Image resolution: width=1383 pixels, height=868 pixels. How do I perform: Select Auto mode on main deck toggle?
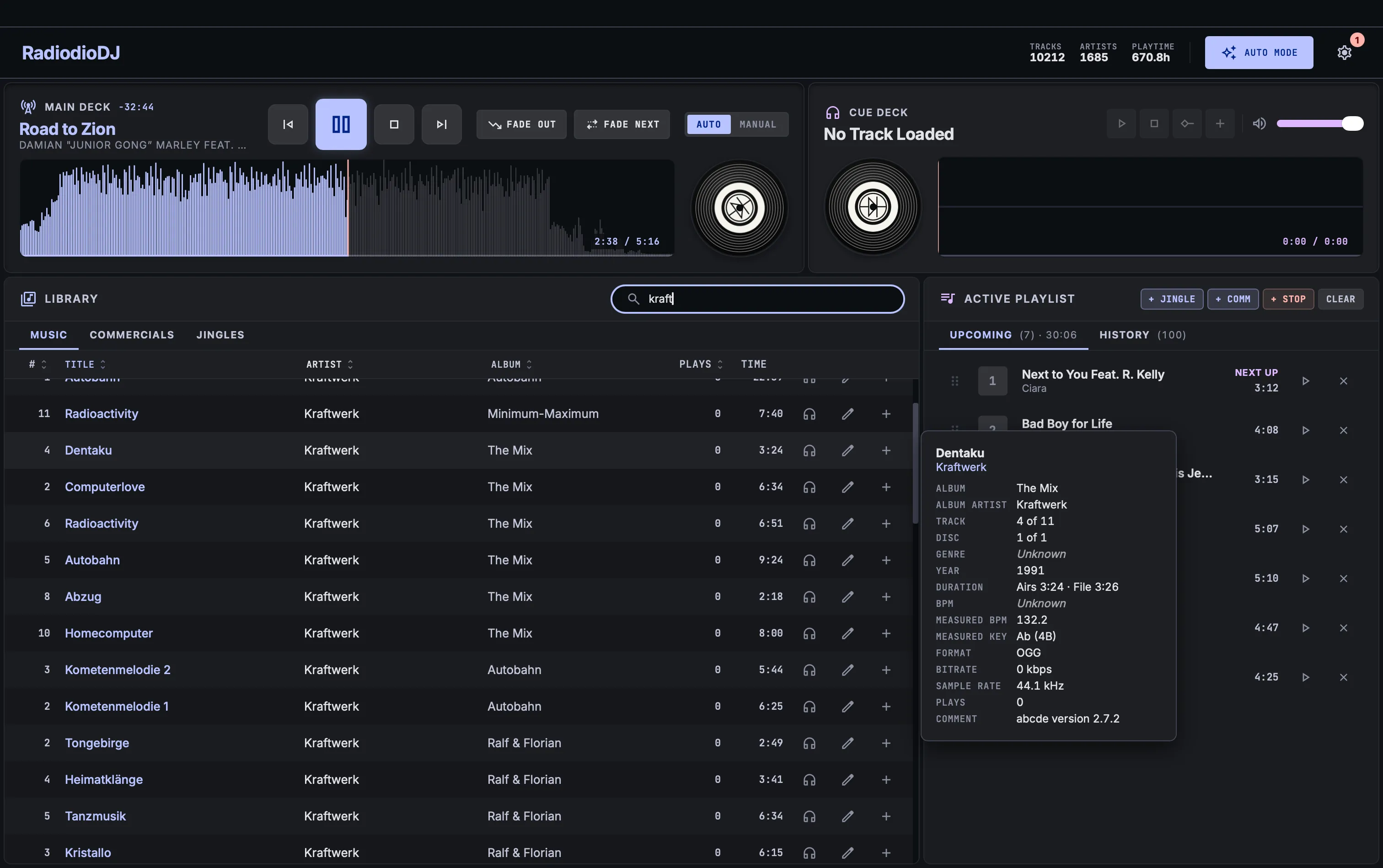pos(708,124)
